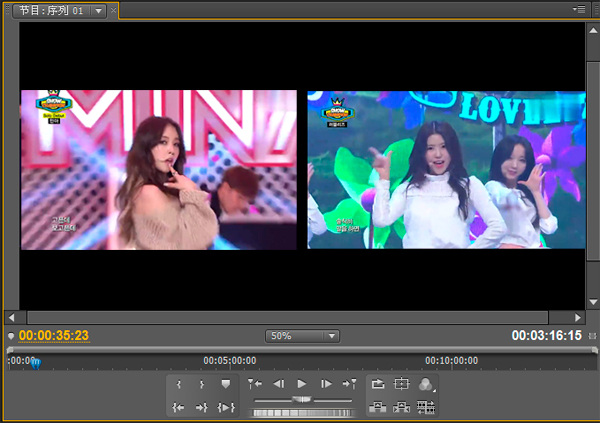Screen dimensions: 600x423
Task: Click the vertical scrollbar down arrow
Action: [593, 302]
